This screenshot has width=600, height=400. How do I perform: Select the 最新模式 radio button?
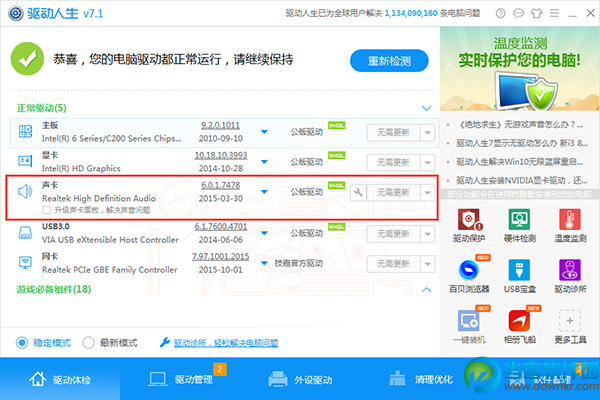88,343
